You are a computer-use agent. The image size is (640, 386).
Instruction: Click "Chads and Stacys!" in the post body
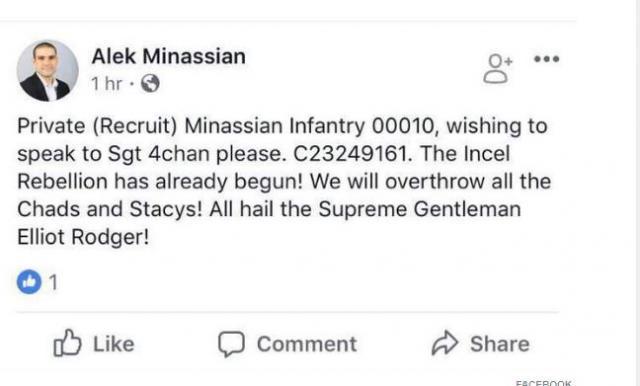(110, 209)
